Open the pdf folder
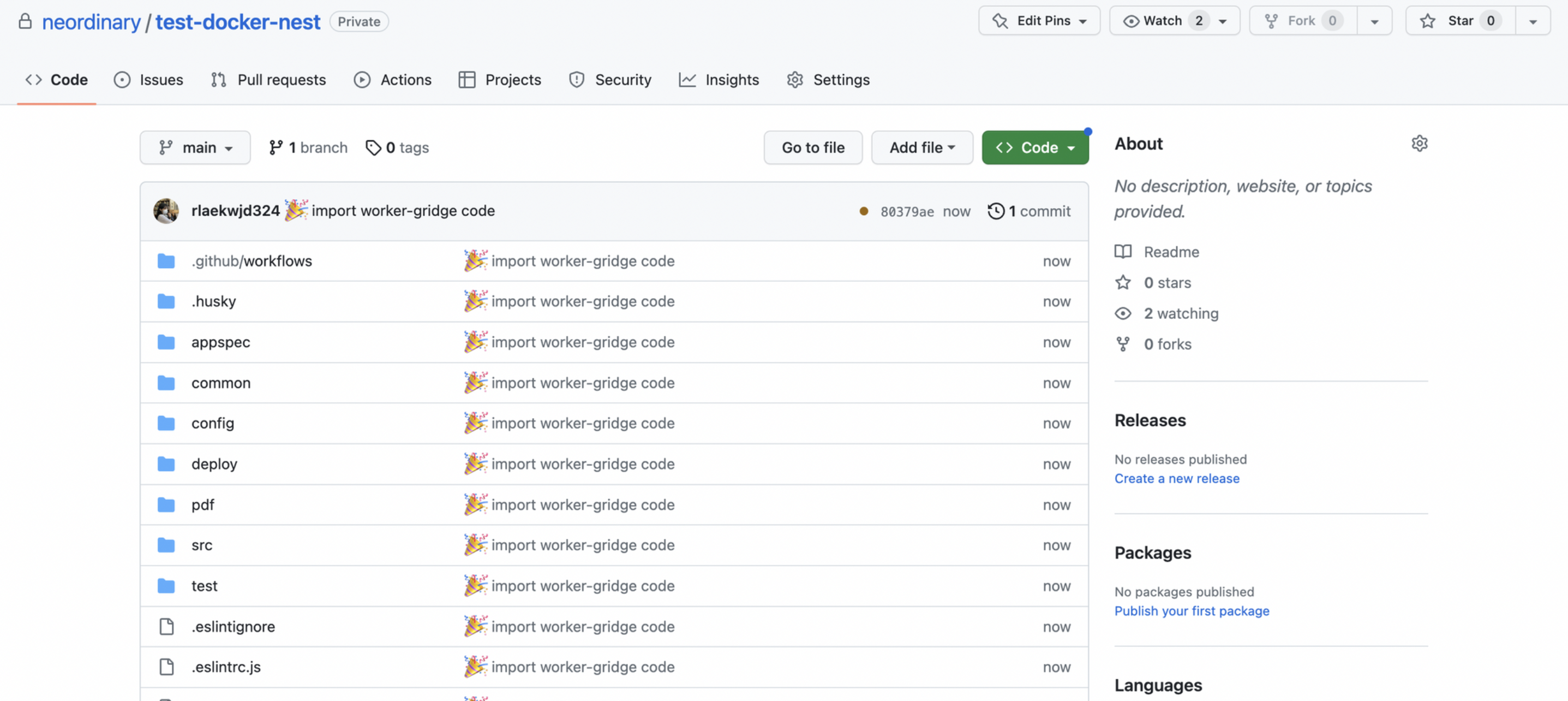Image resolution: width=1568 pixels, height=701 pixels. [203, 505]
